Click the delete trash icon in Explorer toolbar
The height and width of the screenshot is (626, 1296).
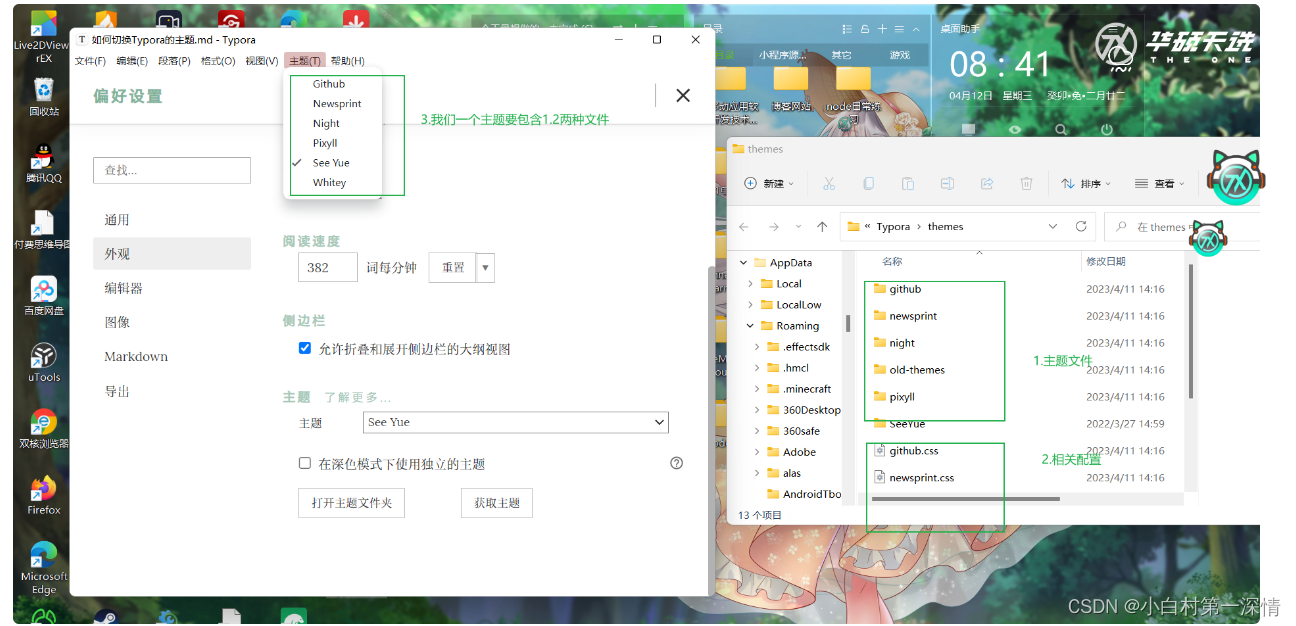pyautogui.click(x=1026, y=184)
